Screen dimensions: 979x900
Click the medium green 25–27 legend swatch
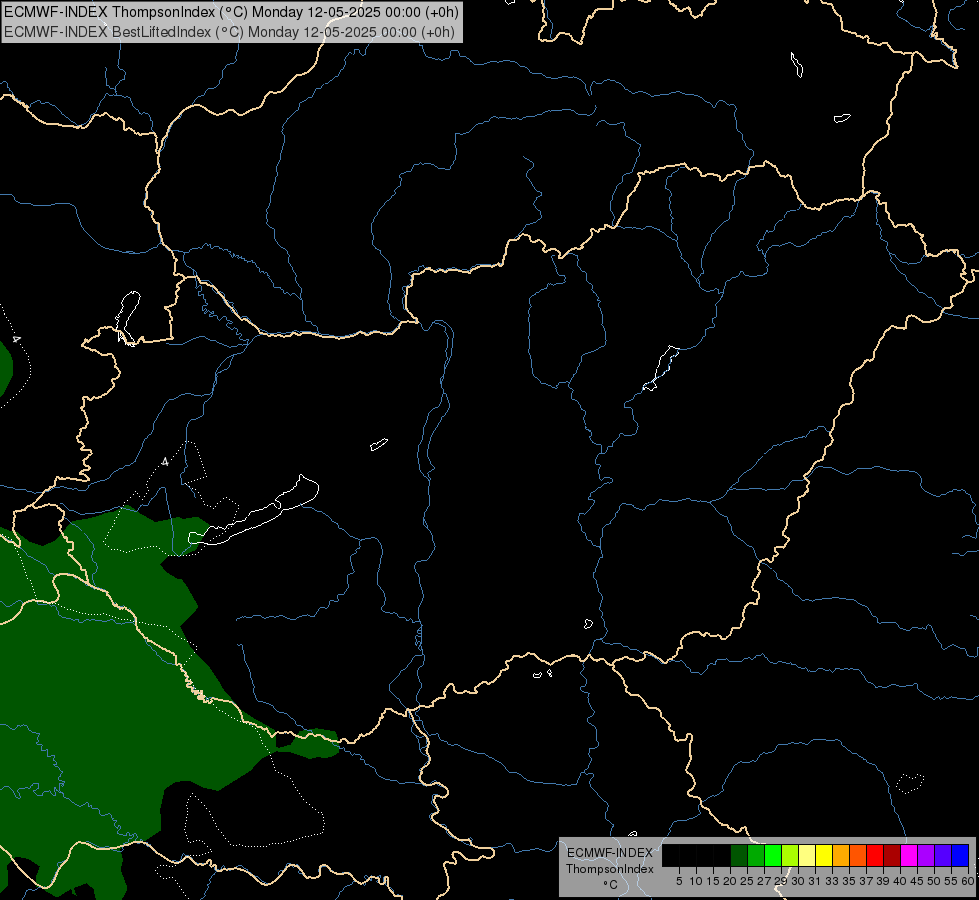point(756,855)
